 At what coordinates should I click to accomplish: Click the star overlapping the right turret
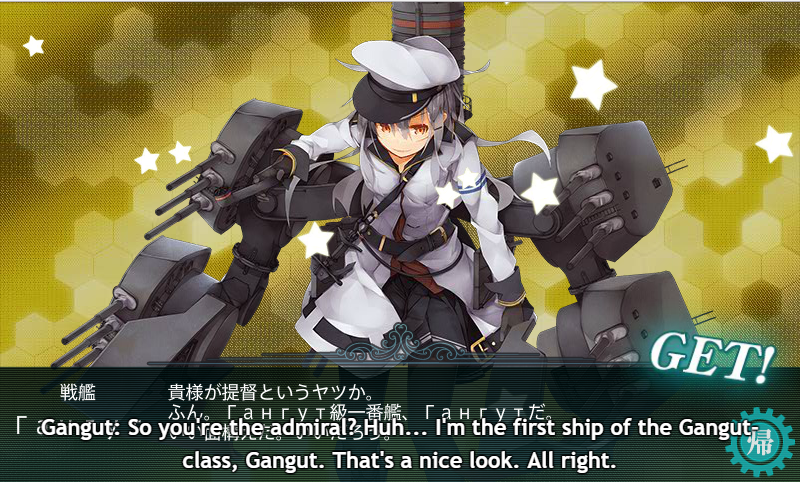coord(540,192)
